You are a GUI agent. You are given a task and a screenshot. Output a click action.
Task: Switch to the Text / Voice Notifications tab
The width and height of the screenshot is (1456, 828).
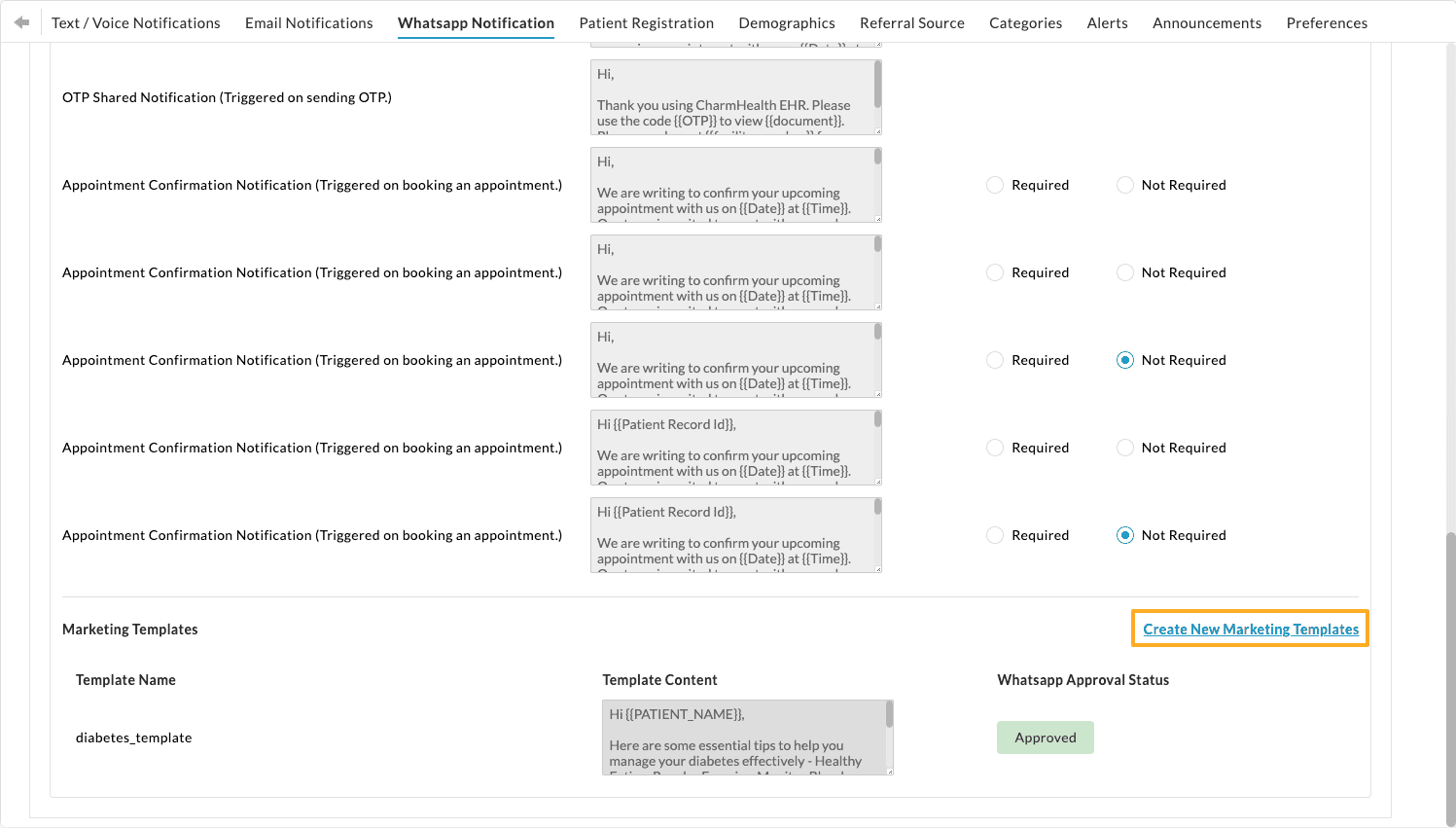135,22
